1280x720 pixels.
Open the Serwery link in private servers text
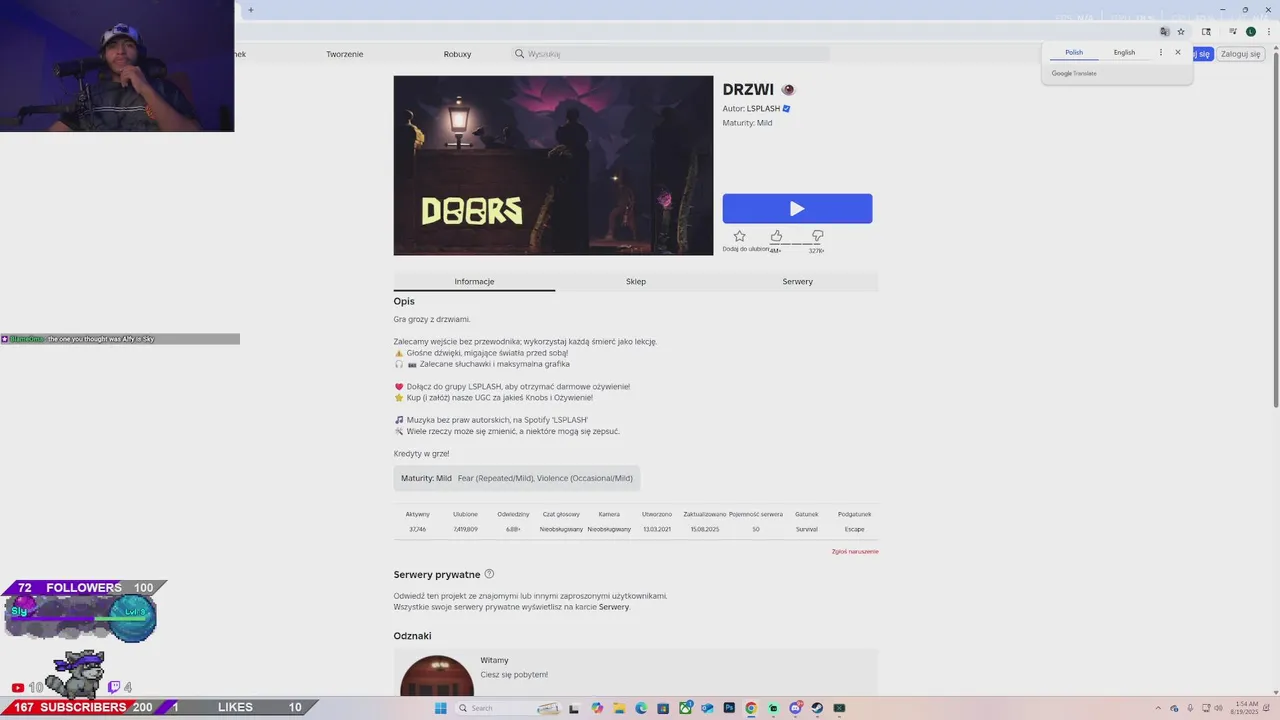[614, 607]
